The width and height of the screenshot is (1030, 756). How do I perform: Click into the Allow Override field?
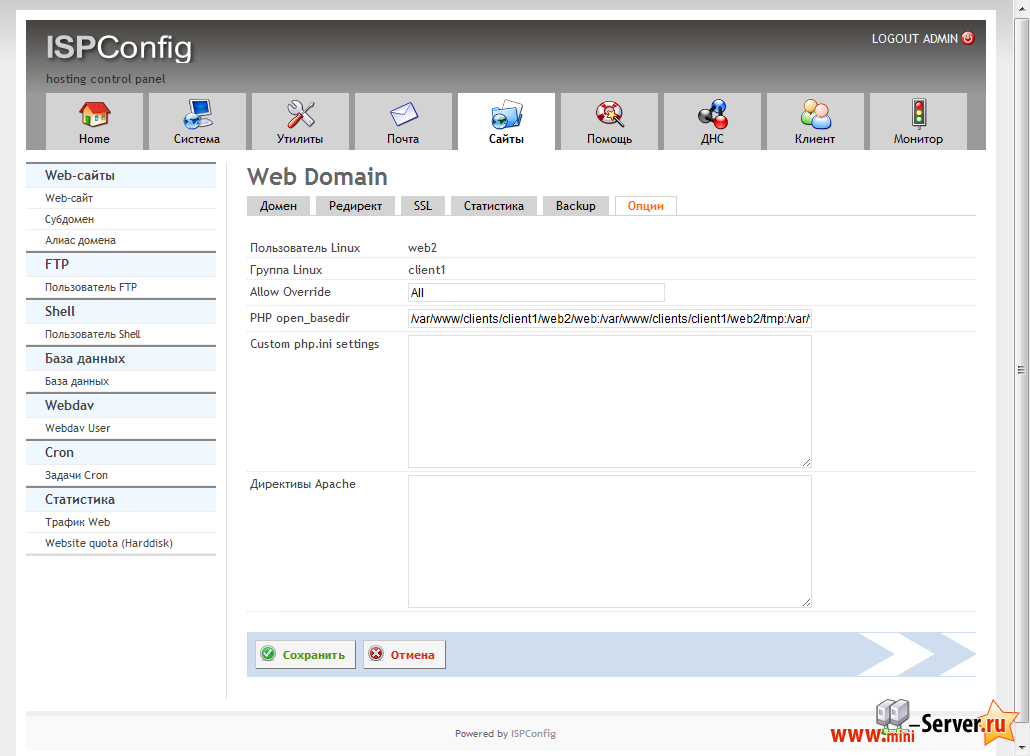[x=536, y=293]
